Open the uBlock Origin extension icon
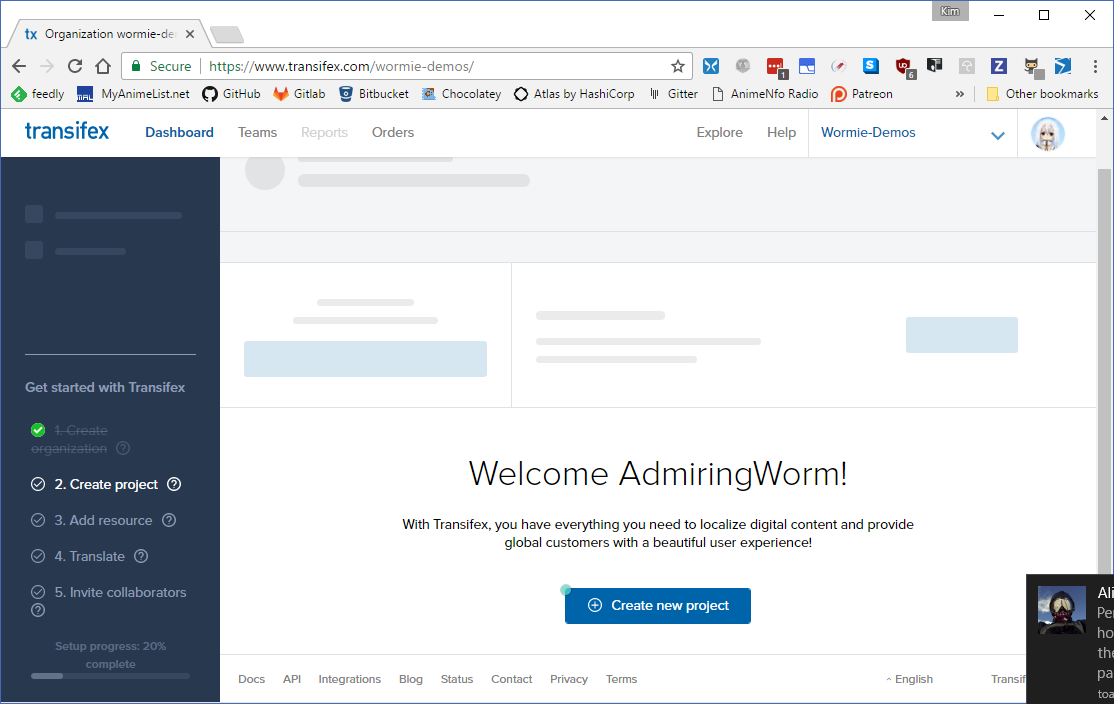Screen dimensions: 1114x704 pyautogui.click(x=904, y=67)
